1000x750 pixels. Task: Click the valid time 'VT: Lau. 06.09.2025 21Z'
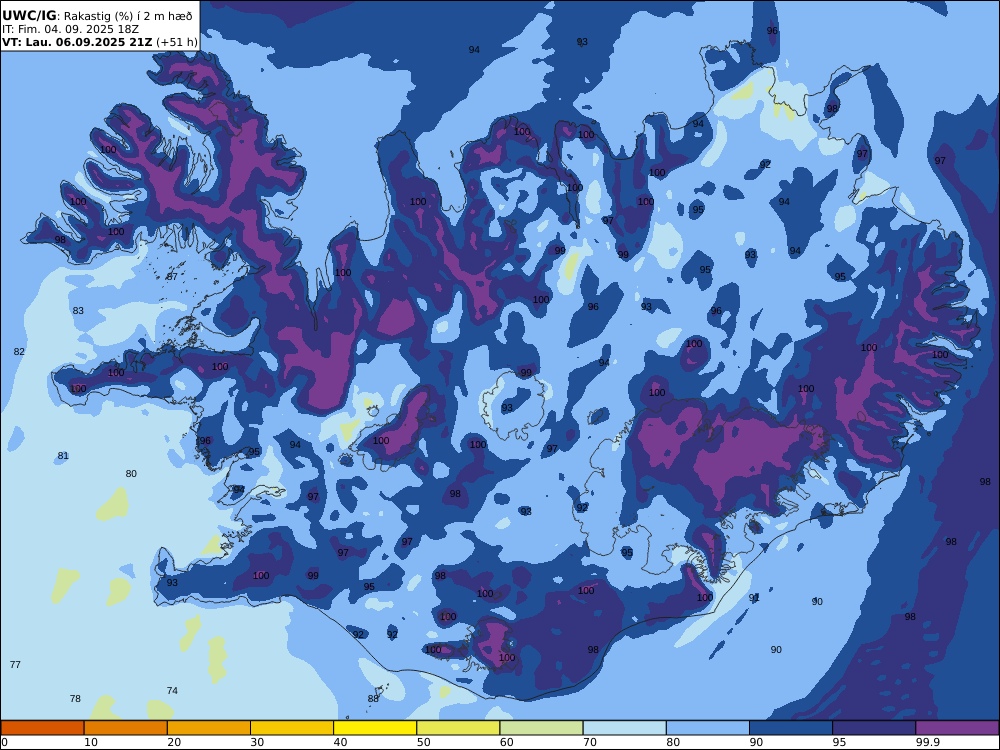pos(77,42)
